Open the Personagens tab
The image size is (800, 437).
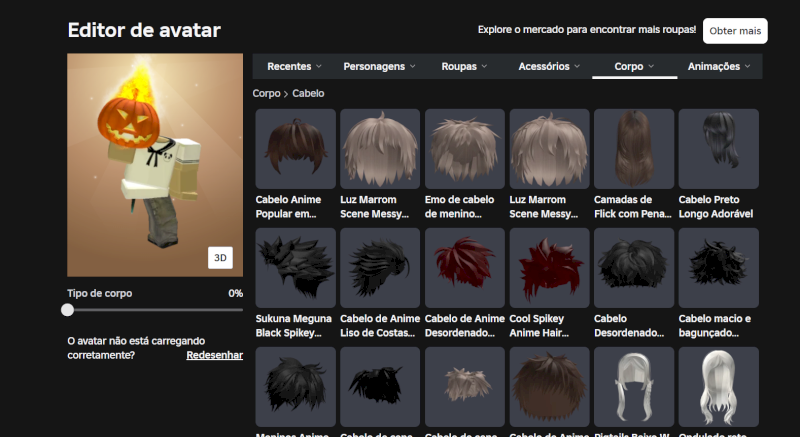coord(379,66)
